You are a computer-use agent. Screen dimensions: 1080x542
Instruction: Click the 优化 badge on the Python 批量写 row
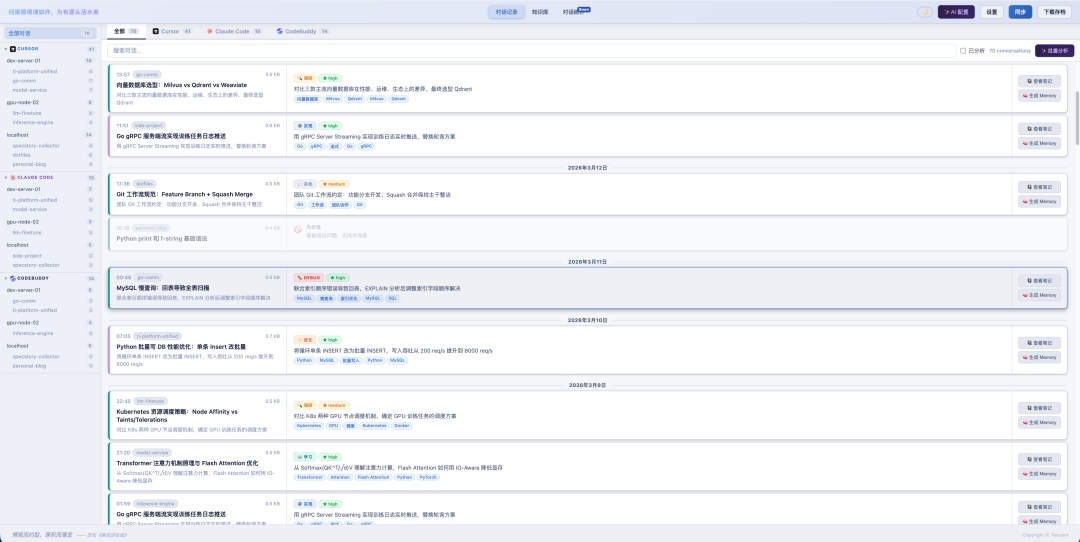click(304, 340)
